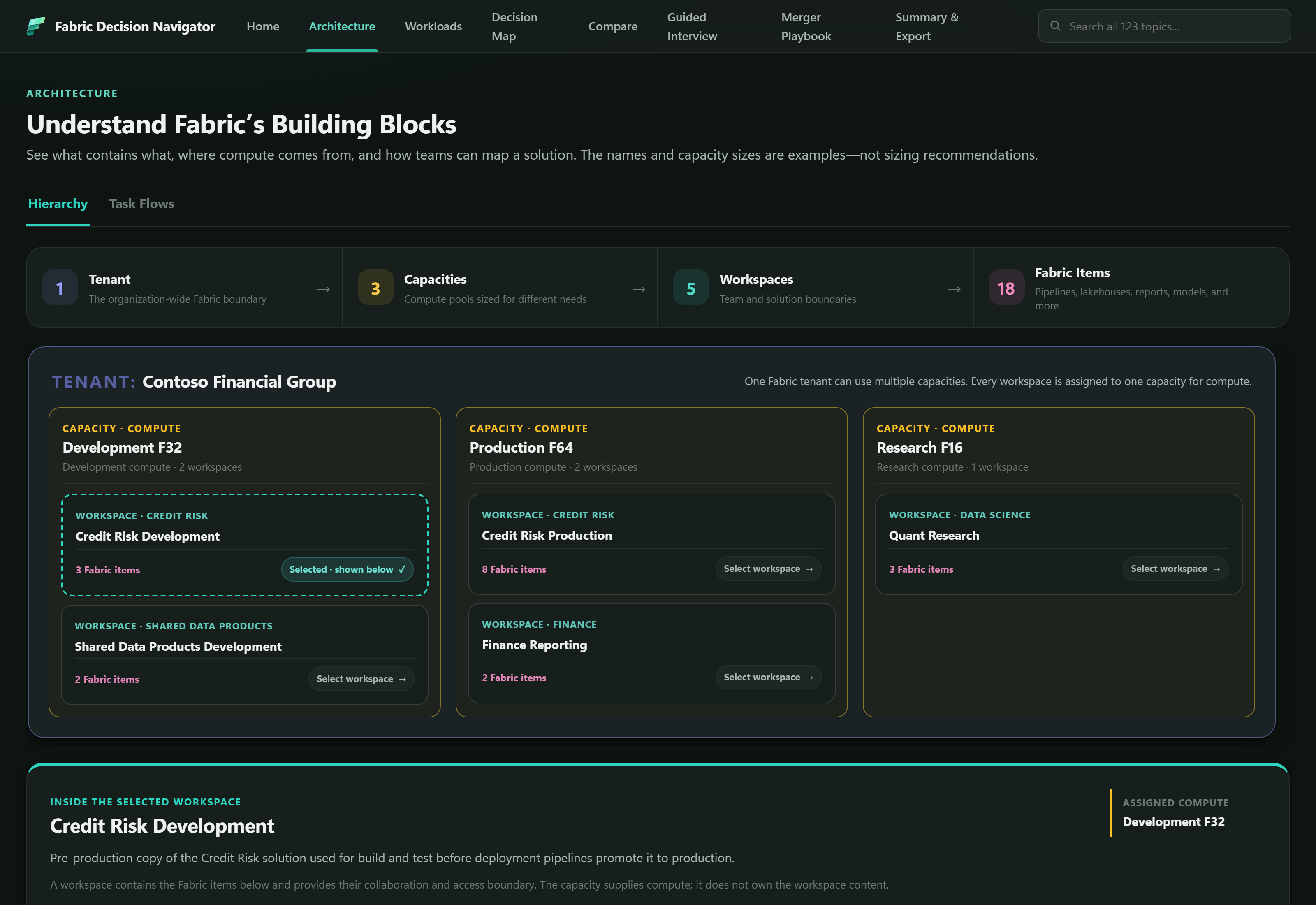The height and width of the screenshot is (905, 1316).
Task: Click the Workspaces step card title
Action: [x=756, y=279]
